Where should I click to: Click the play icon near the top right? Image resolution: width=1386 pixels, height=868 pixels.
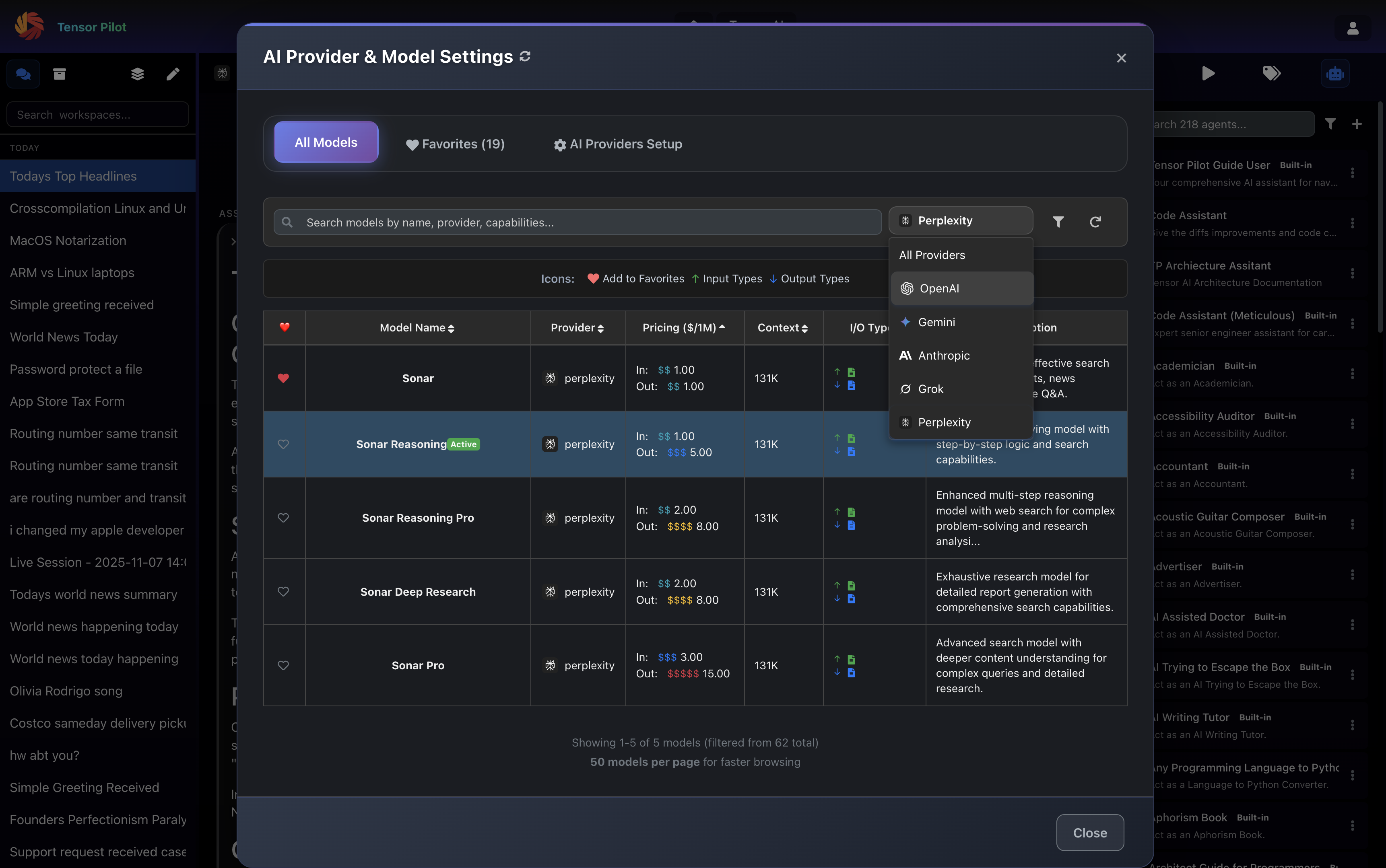(1207, 73)
